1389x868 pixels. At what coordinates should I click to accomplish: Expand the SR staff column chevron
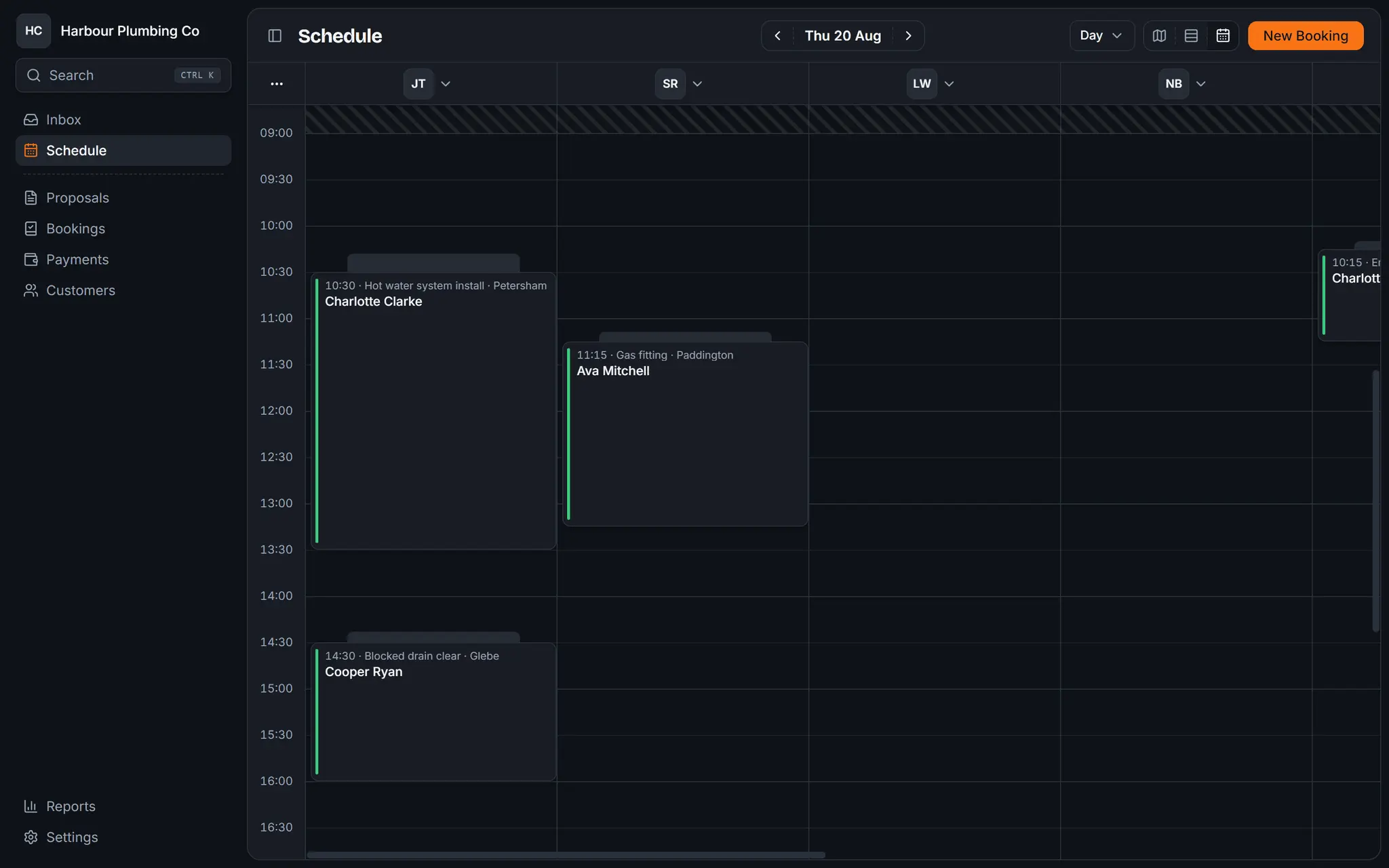(697, 84)
